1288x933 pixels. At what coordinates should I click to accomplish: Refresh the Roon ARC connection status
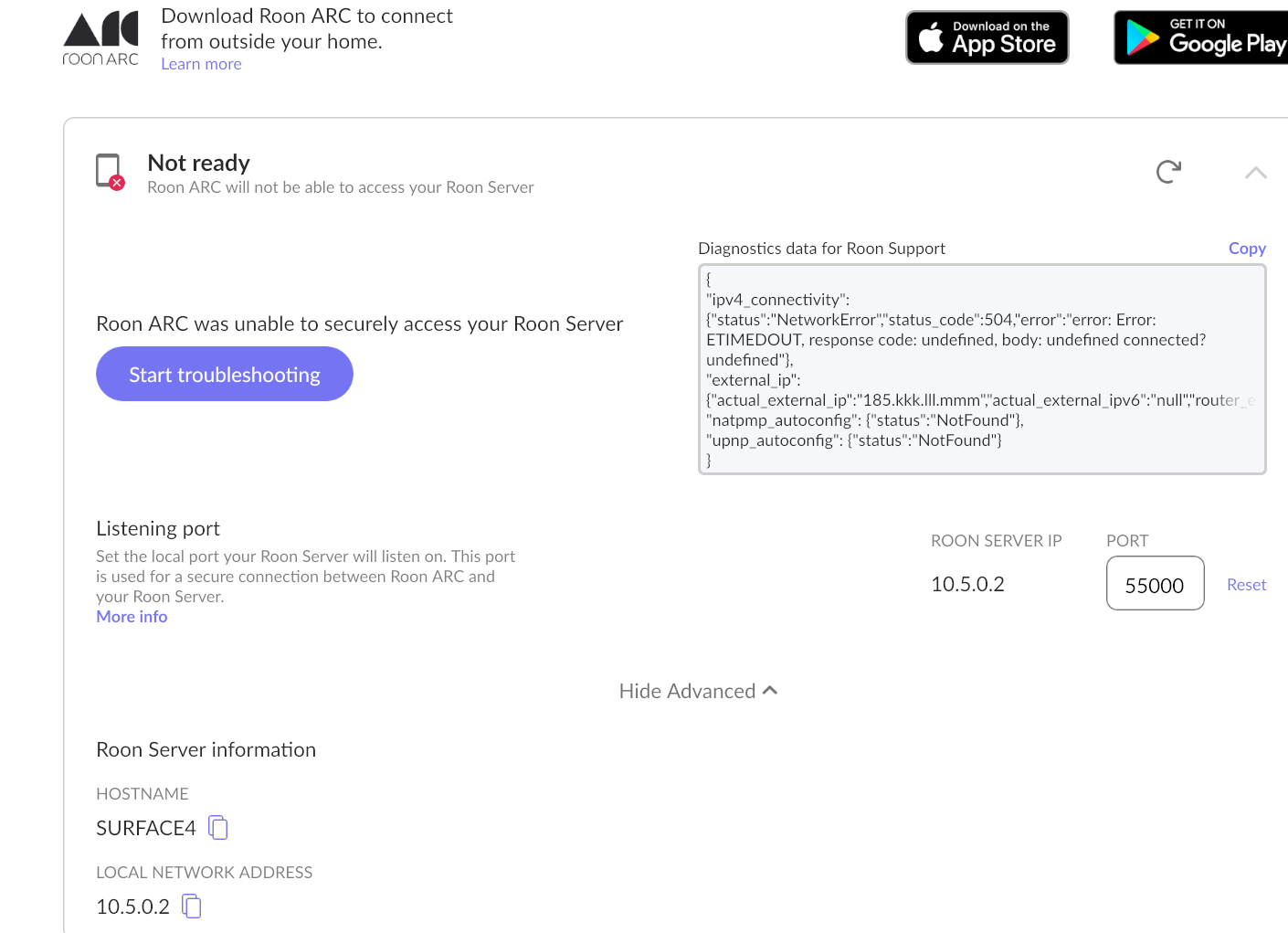[x=1168, y=171]
